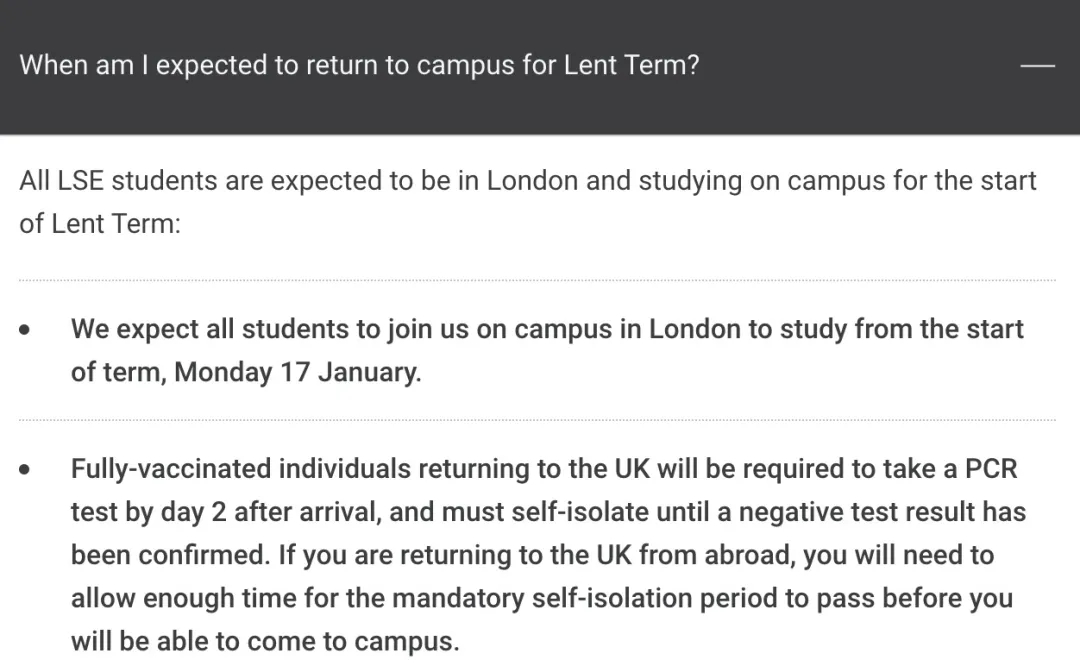The height and width of the screenshot is (666, 1080).
Task: Click the dotted divider above the second bullet
Action: click(x=537, y=420)
